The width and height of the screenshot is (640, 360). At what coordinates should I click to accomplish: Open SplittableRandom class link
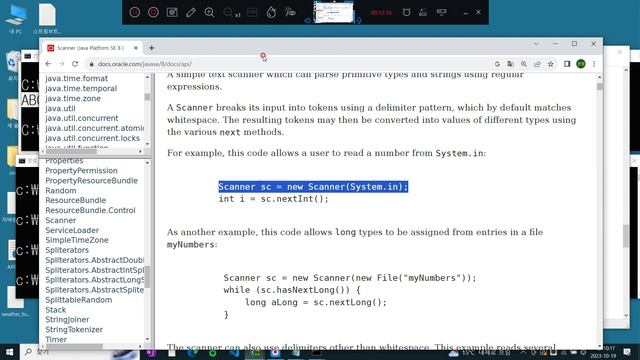click(78, 300)
